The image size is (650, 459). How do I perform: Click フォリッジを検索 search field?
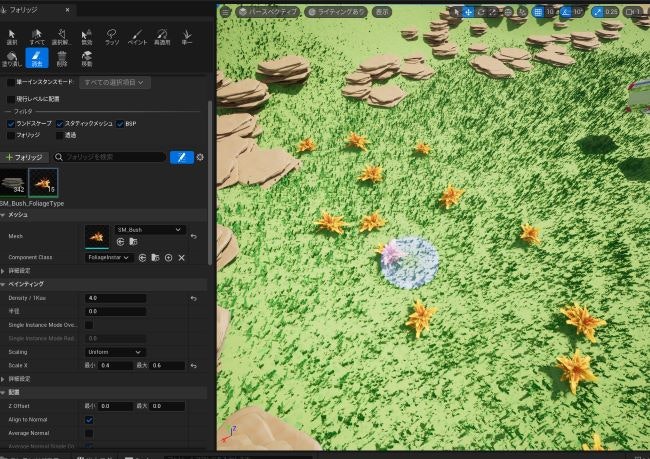[x=109, y=157]
